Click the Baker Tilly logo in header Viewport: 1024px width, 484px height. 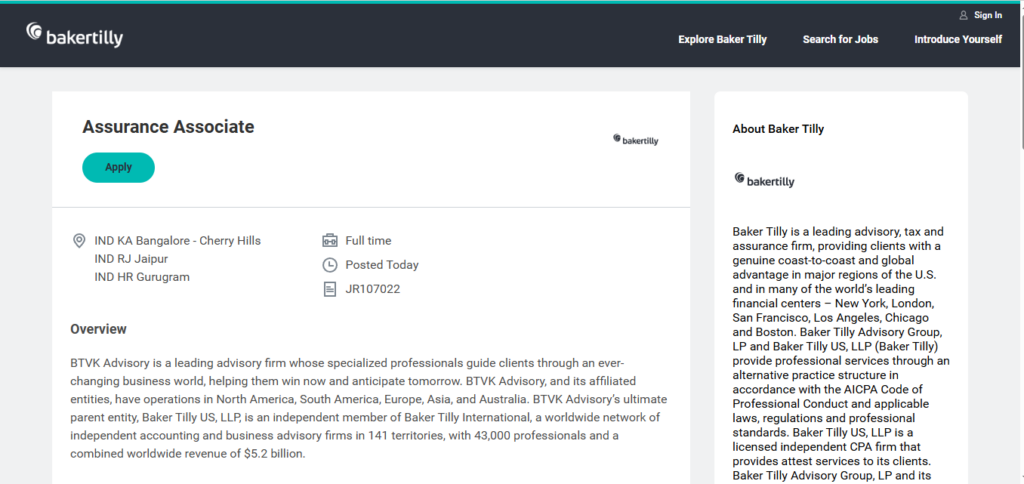[74, 35]
